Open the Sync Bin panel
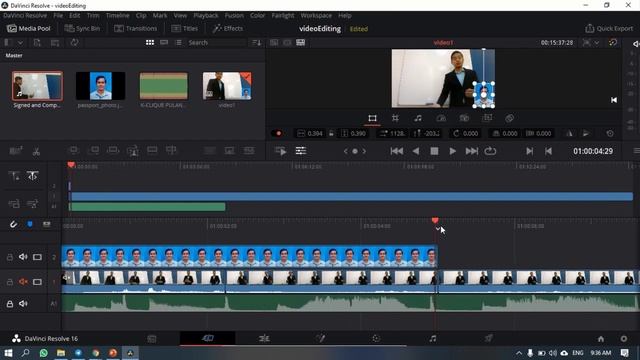640x360 pixels. (82, 29)
